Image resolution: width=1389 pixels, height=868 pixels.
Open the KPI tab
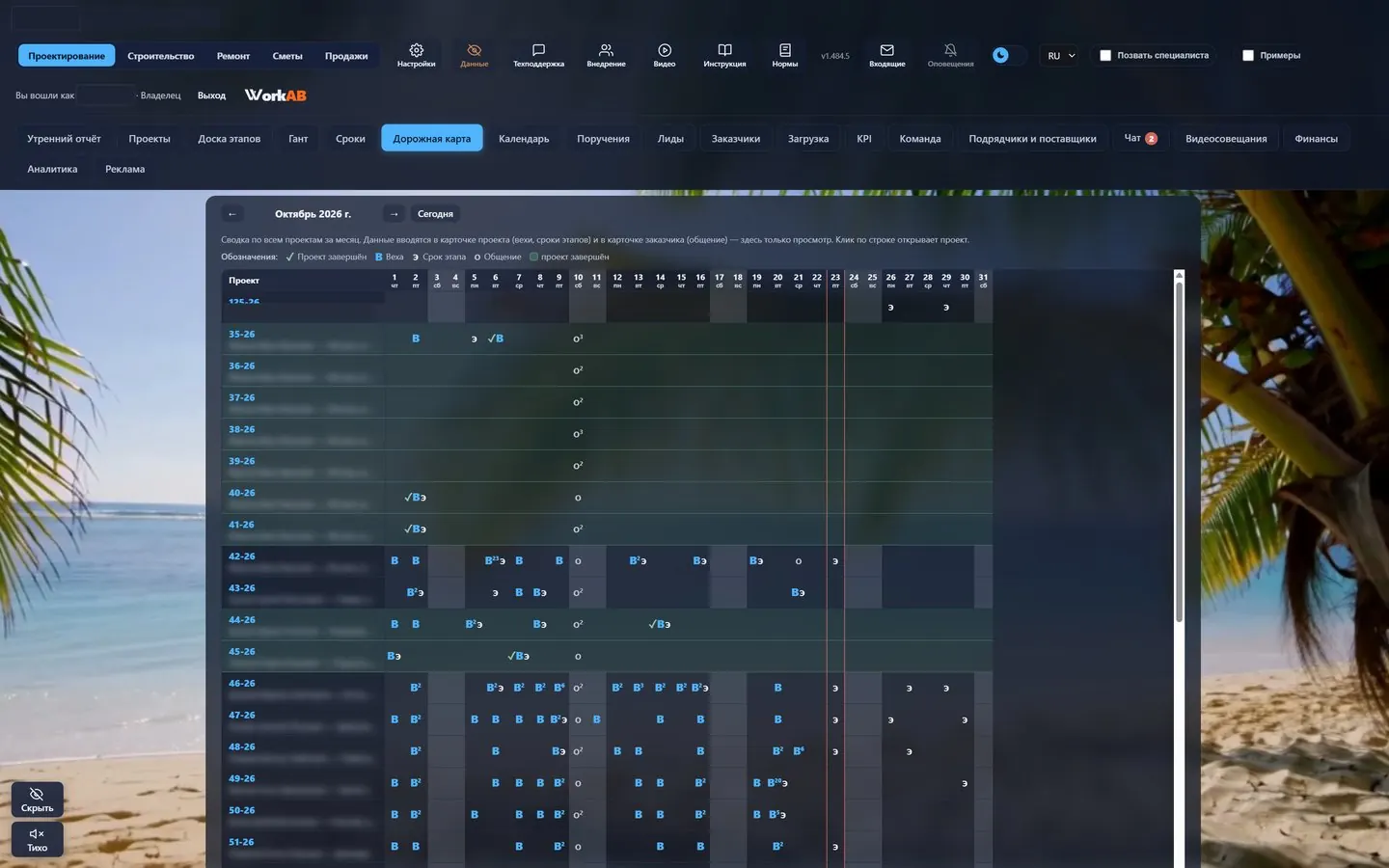(x=864, y=138)
